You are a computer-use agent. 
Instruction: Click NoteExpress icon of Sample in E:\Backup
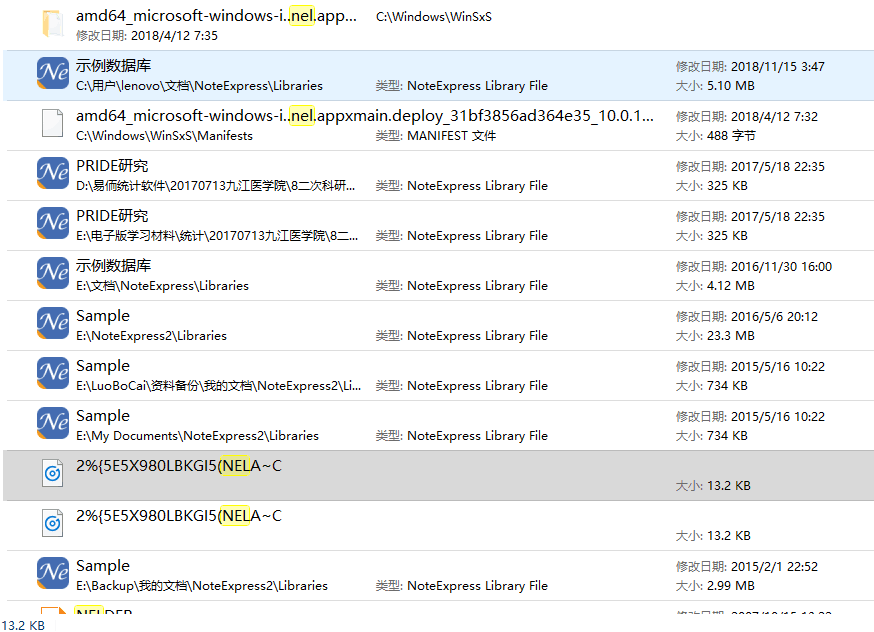53,573
